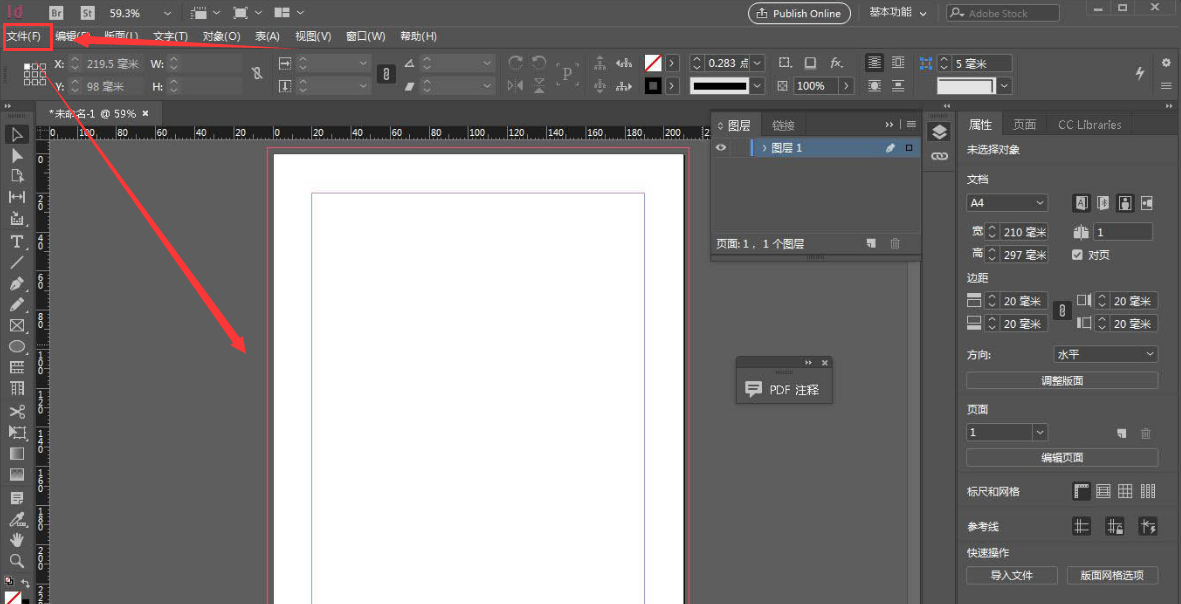Select the Rectangle Frame tool
Screen dimensions: 1181x604
click(17, 325)
